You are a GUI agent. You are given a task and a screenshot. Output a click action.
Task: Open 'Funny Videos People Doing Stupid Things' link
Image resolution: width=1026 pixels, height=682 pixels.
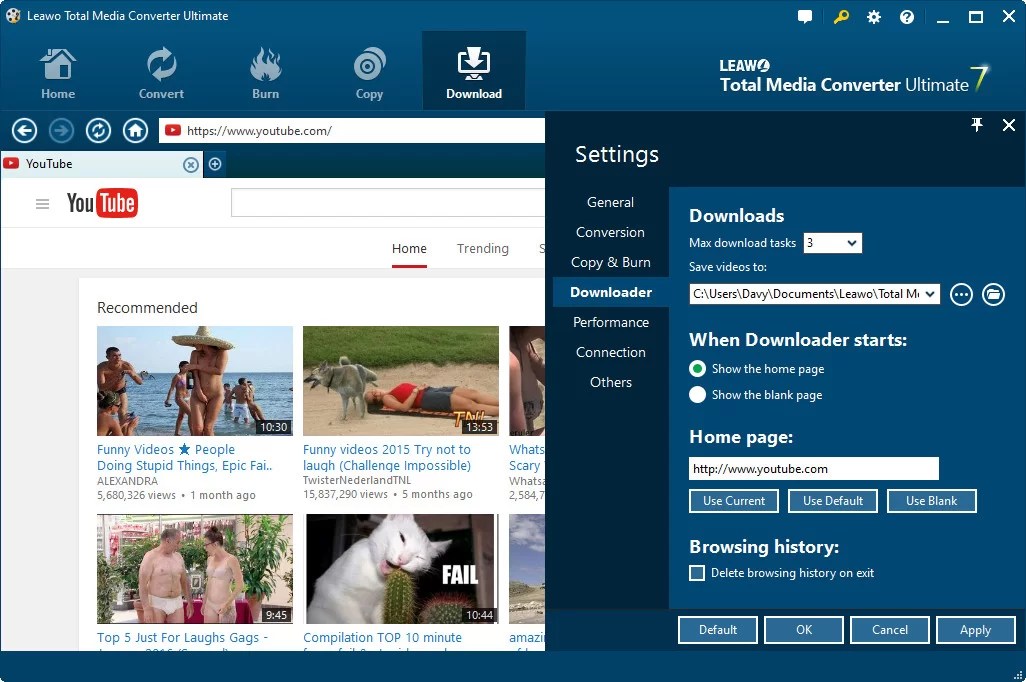[x=185, y=458]
